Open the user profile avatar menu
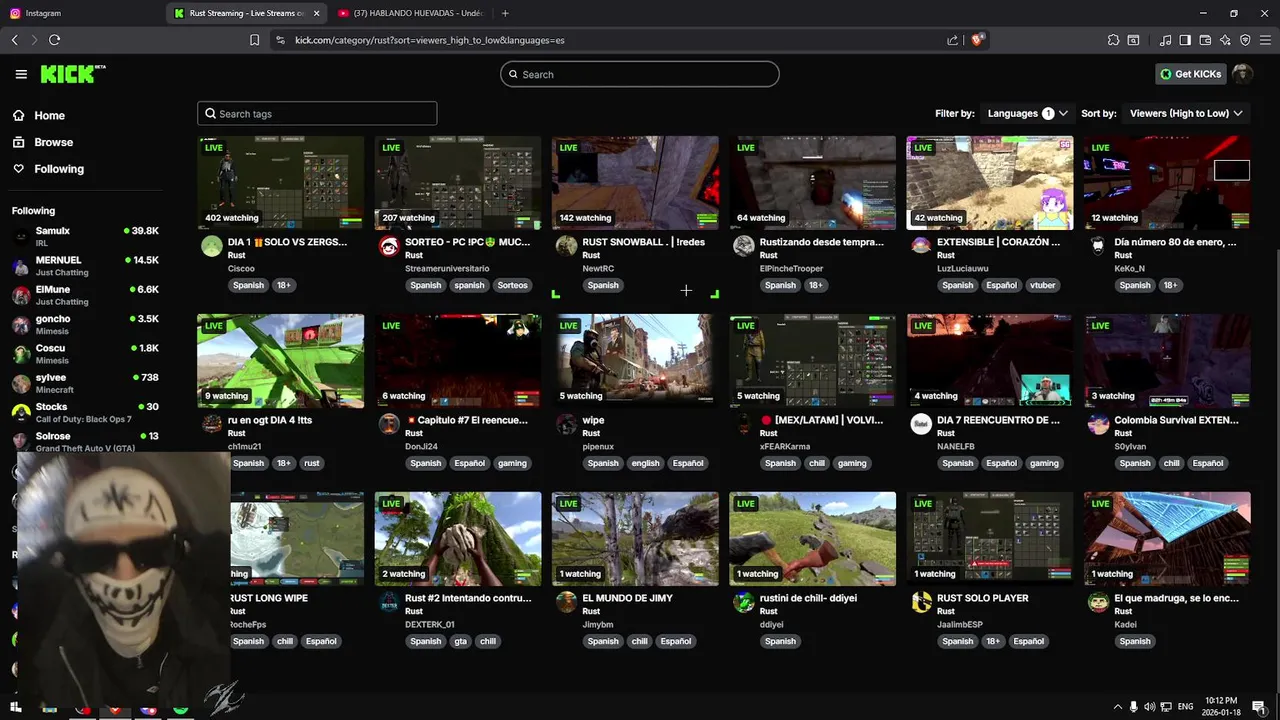The width and height of the screenshot is (1280, 720). 1242,74
